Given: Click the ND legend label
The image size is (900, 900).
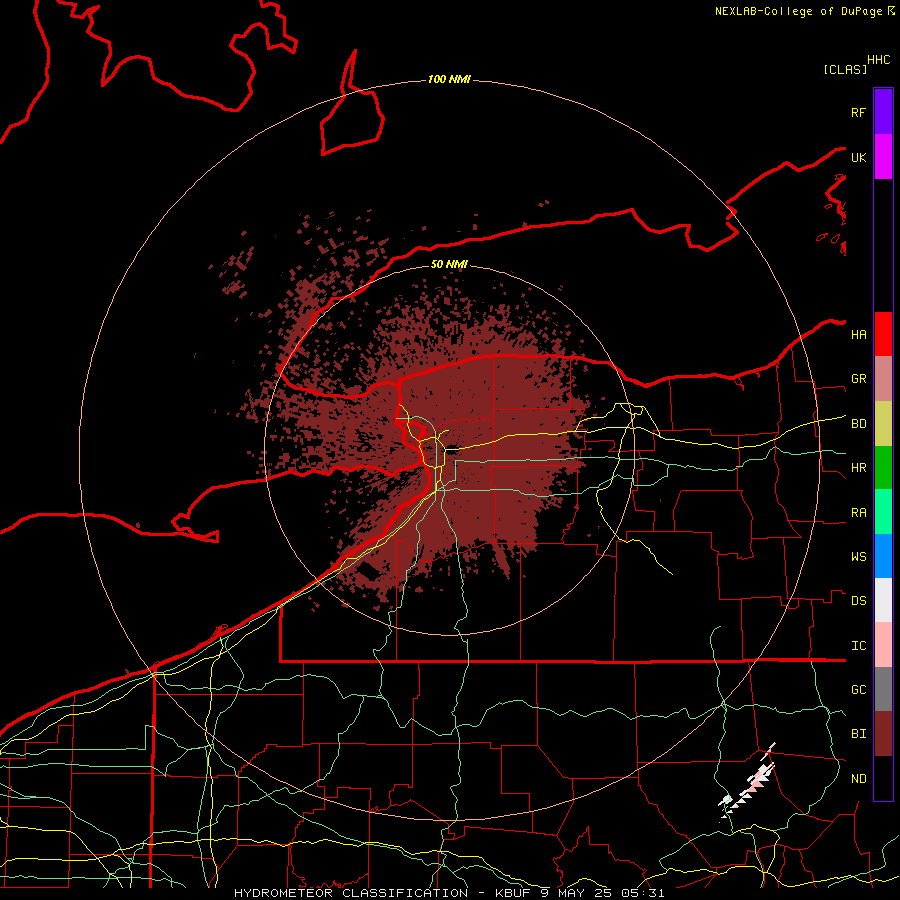Looking at the screenshot, I should click(x=858, y=779).
